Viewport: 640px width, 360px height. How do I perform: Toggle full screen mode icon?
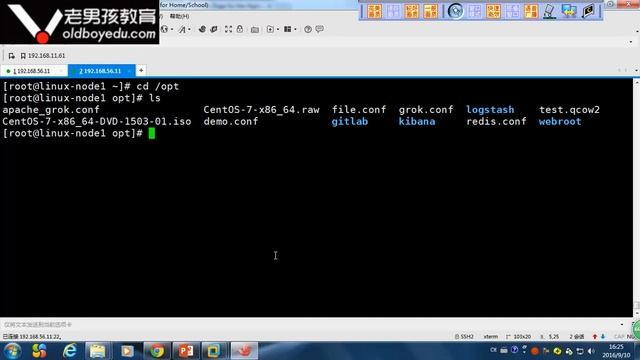[x=228, y=29]
